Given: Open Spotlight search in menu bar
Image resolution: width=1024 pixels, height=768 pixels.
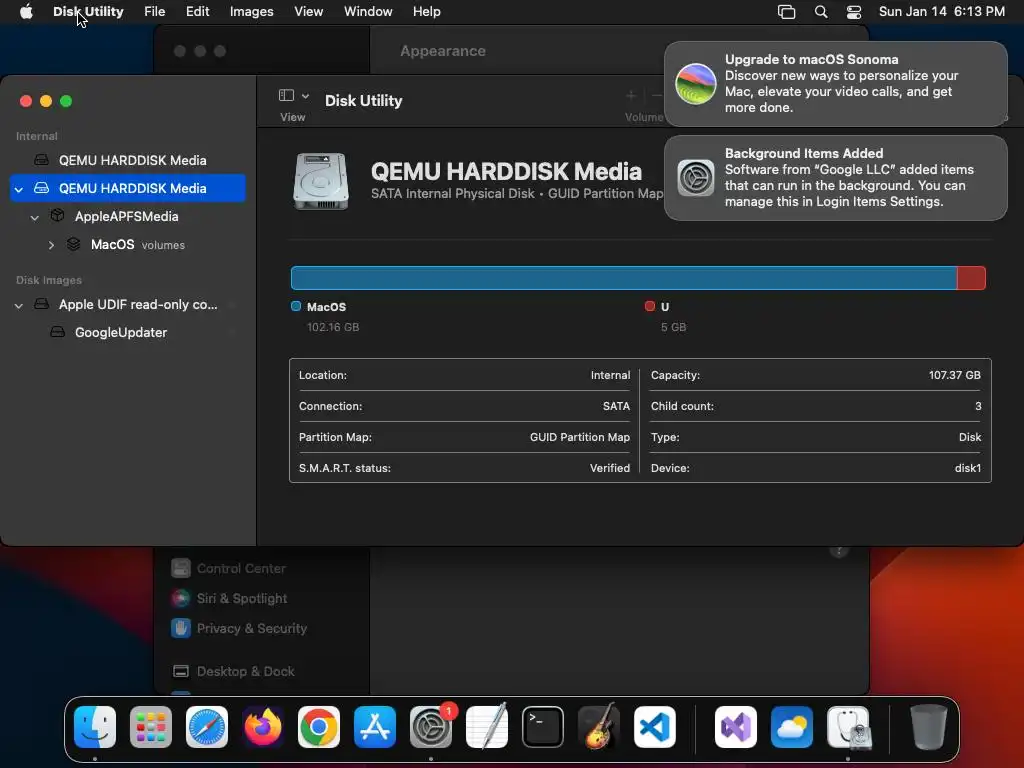Looking at the screenshot, I should click(821, 12).
